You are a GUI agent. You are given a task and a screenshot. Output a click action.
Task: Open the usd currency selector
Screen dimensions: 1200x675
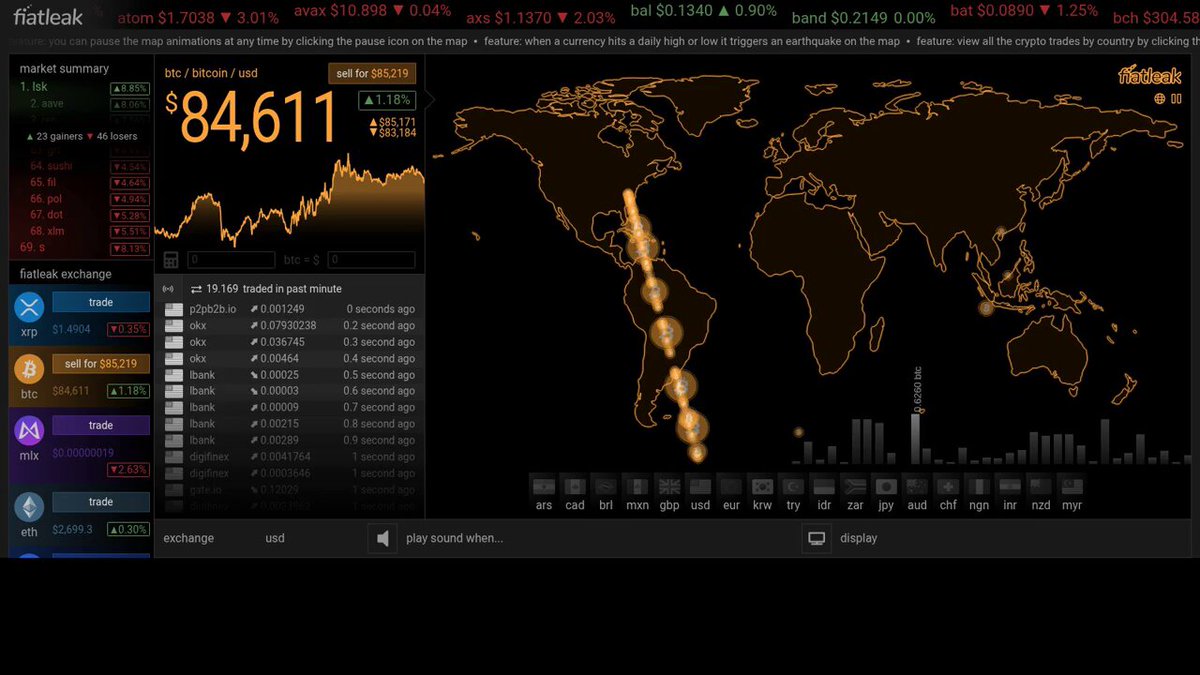coord(275,538)
